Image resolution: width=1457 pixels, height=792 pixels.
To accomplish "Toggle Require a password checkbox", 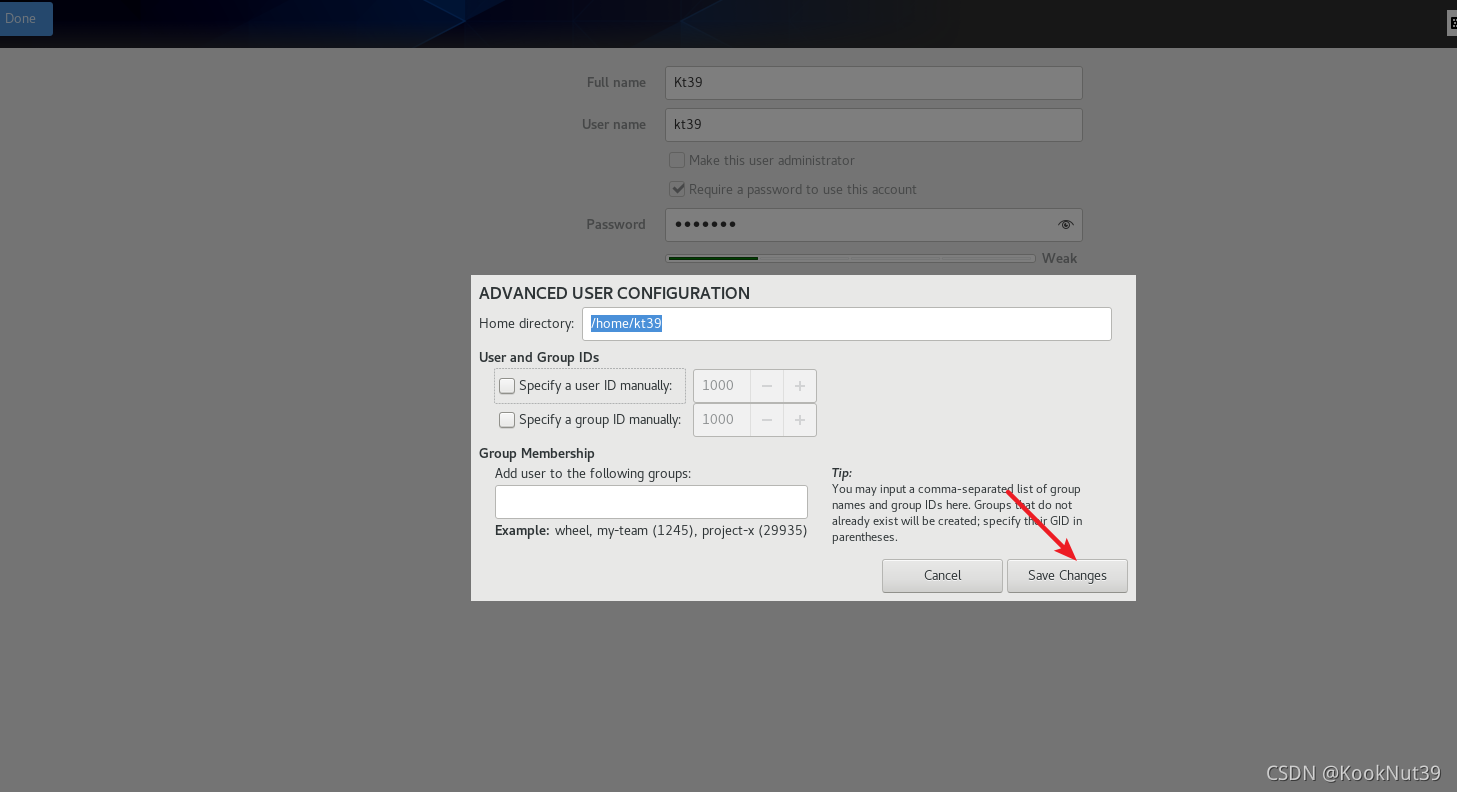I will (677, 189).
